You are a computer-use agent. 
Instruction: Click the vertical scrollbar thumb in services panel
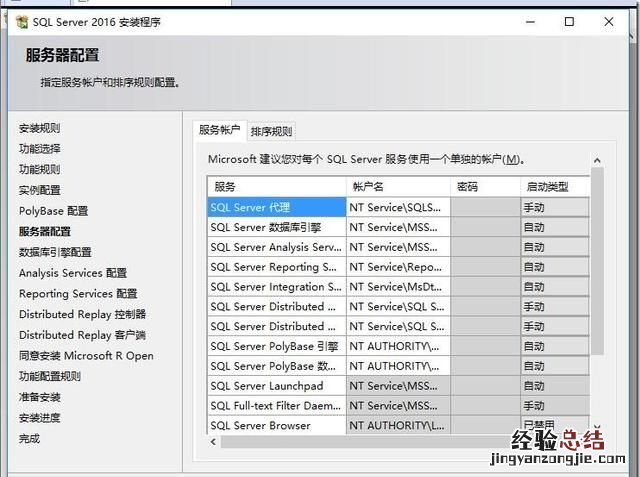(x=597, y=261)
